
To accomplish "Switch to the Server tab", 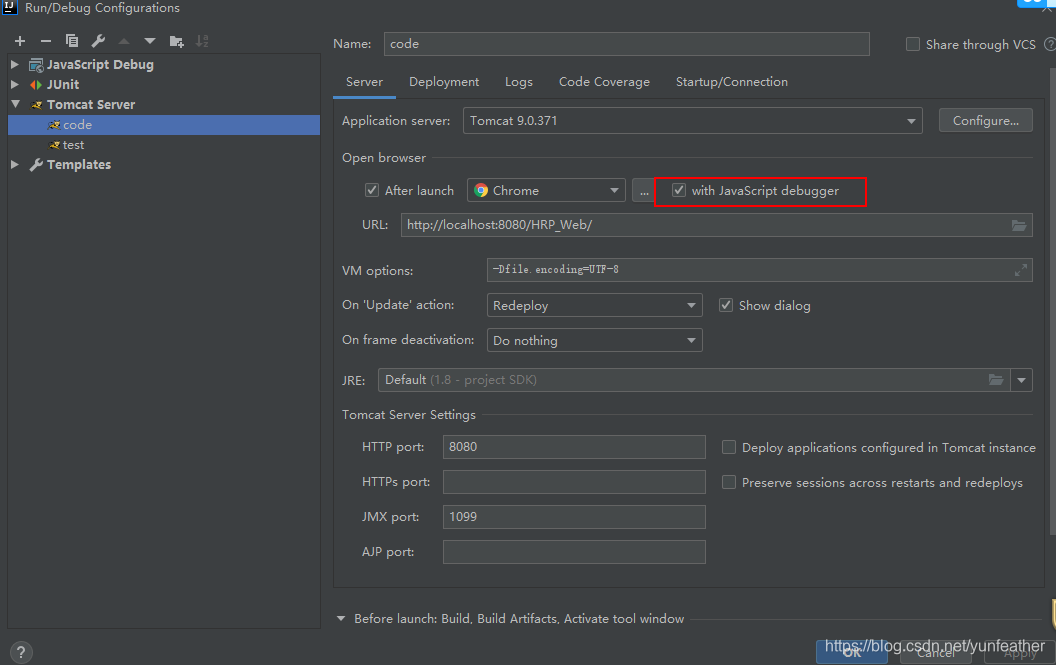I will 364,82.
